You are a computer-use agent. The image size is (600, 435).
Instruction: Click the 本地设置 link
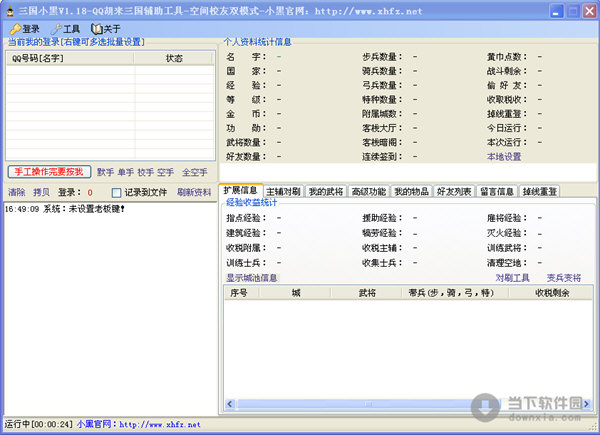point(504,157)
